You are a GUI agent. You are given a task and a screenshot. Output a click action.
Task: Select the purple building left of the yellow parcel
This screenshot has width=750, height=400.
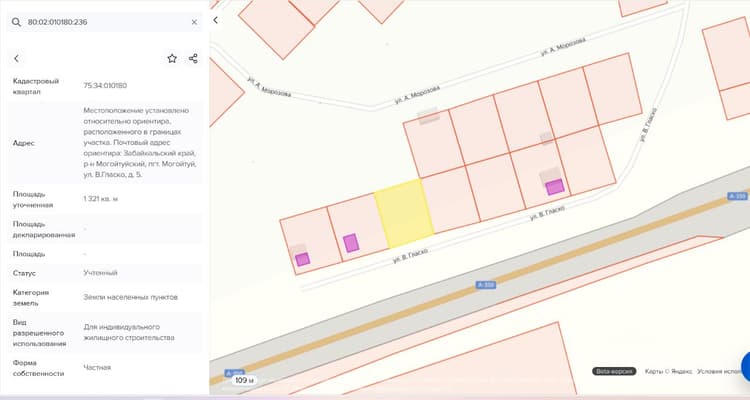click(x=351, y=243)
